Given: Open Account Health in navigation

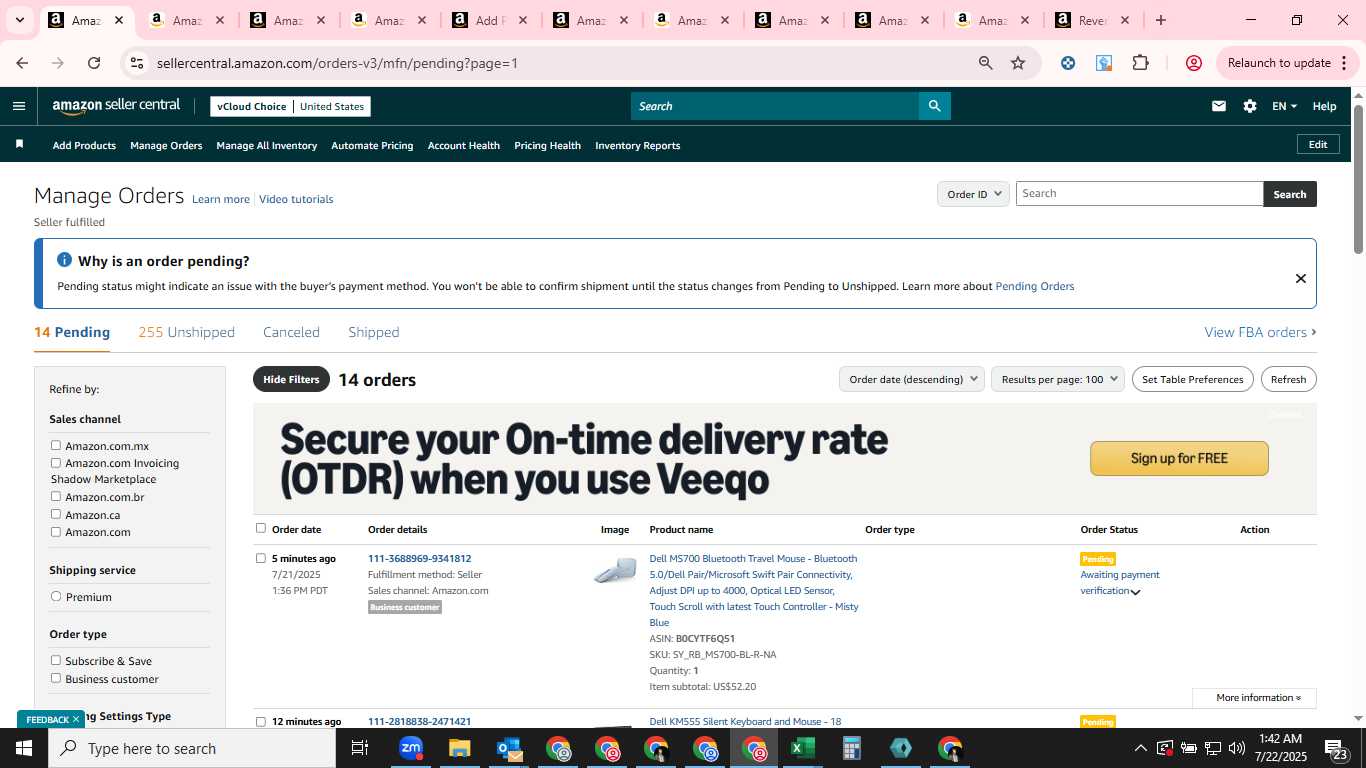Looking at the screenshot, I should coord(464,145).
